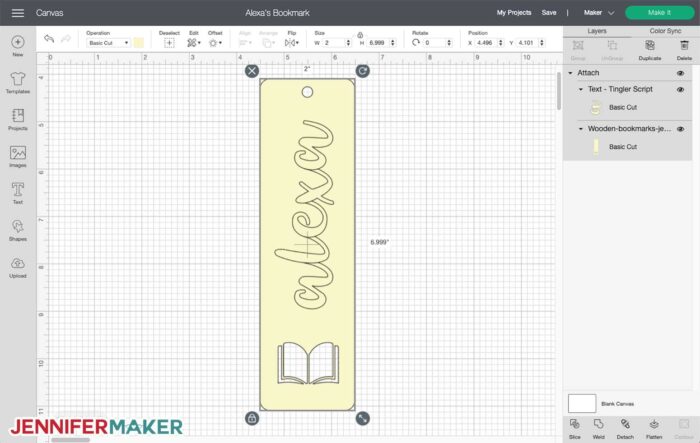The height and width of the screenshot is (443, 700).
Task: Click the Y position stepper arrows
Action: pyautogui.click(x=542, y=43)
